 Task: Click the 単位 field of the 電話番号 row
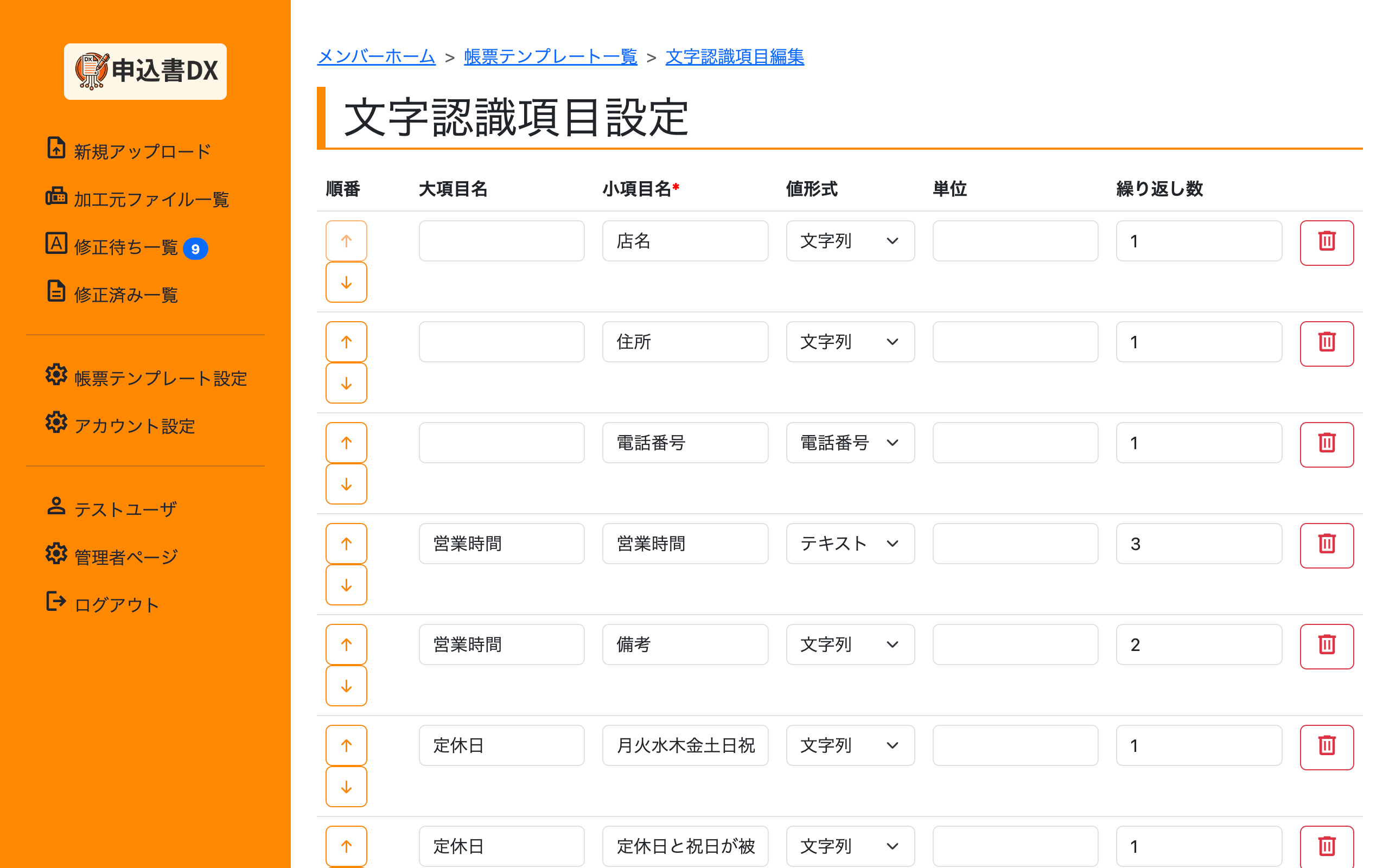pos(1015,443)
